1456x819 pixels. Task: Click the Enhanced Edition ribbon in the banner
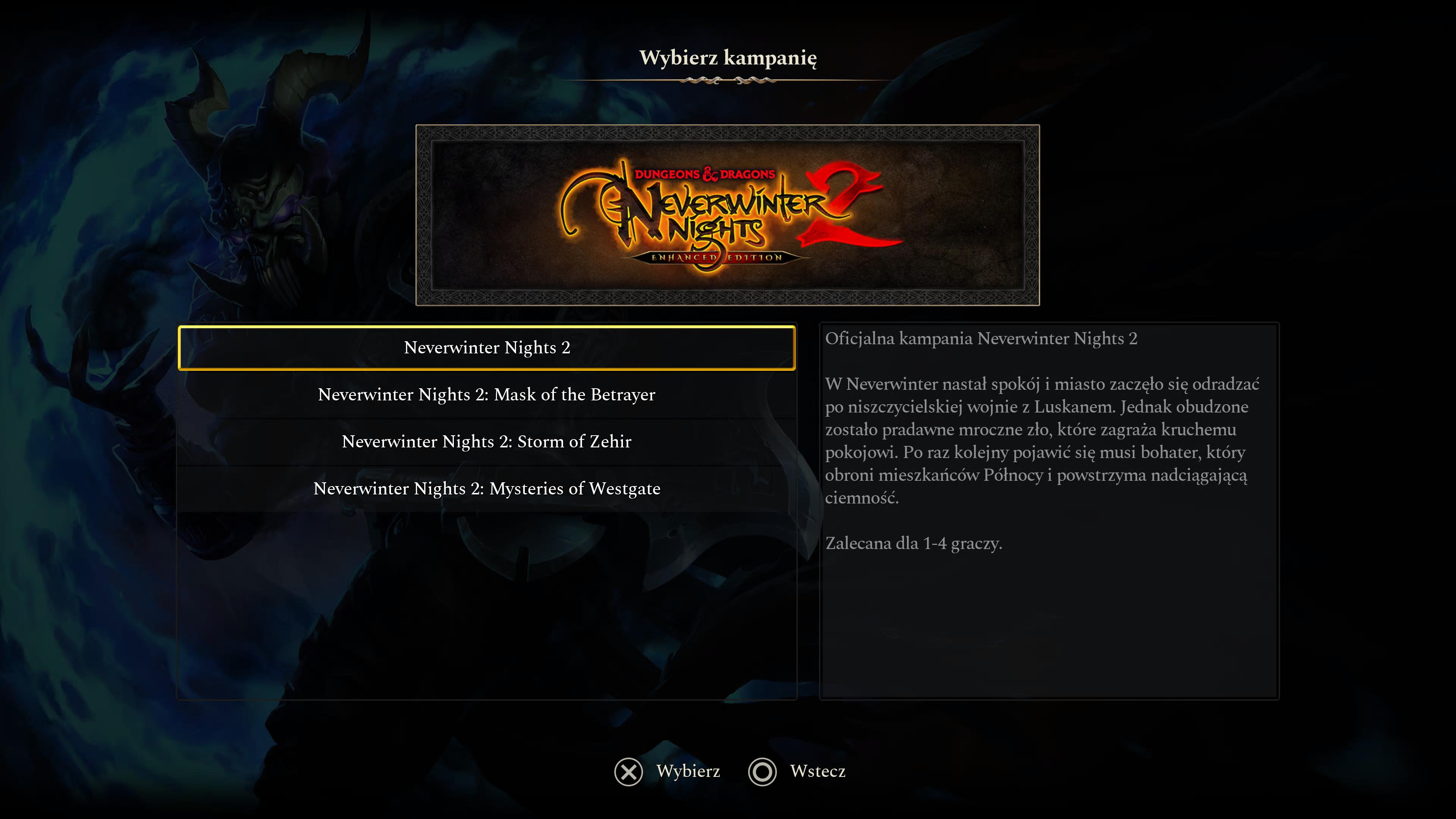tap(717, 258)
